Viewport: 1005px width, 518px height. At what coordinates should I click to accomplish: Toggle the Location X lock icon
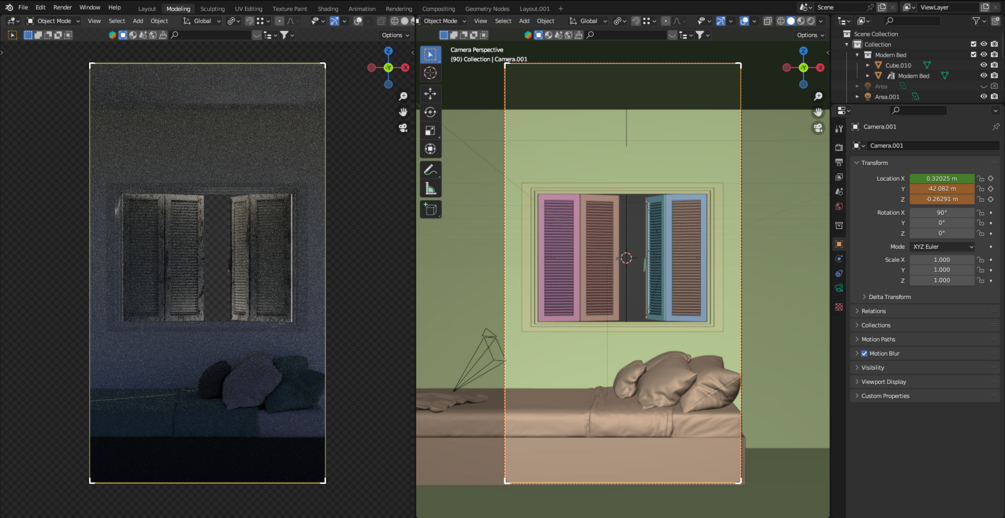980,178
